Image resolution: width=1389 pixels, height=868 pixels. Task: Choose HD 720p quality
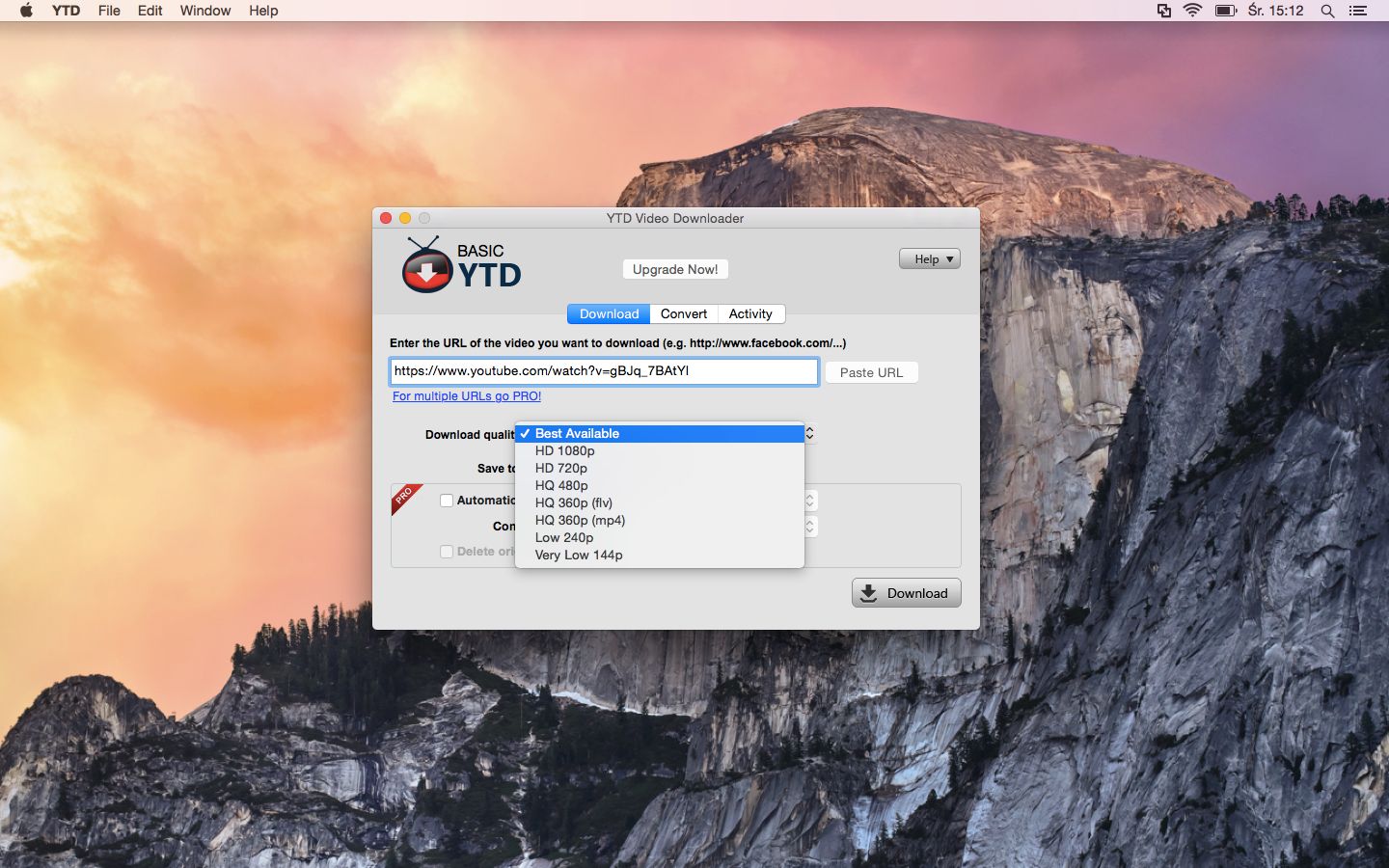[x=660, y=468]
